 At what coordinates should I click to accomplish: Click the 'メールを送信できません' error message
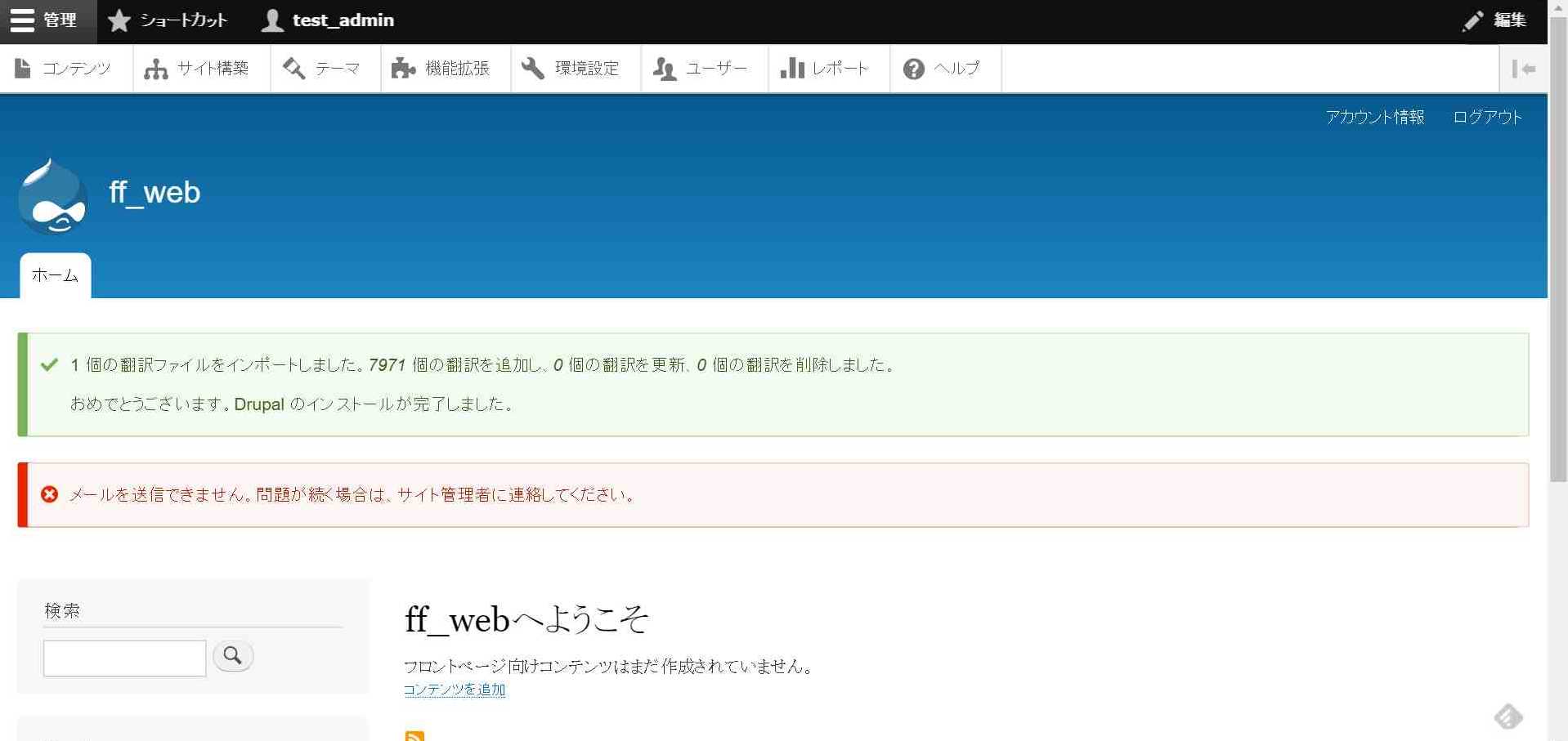pyautogui.click(x=353, y=495)
